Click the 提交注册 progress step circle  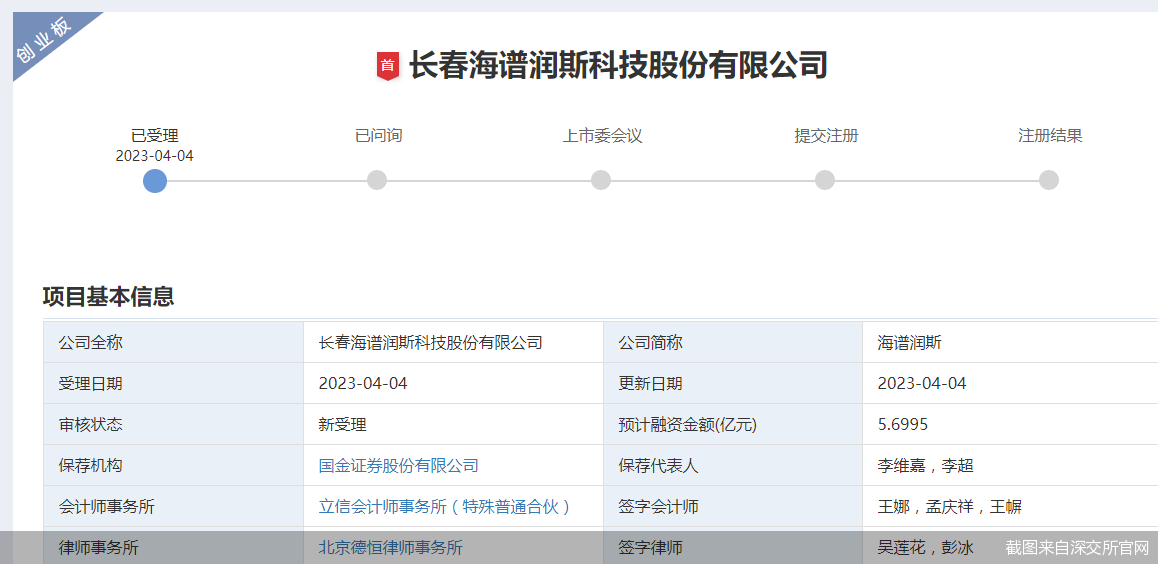[x=825, y=180]
